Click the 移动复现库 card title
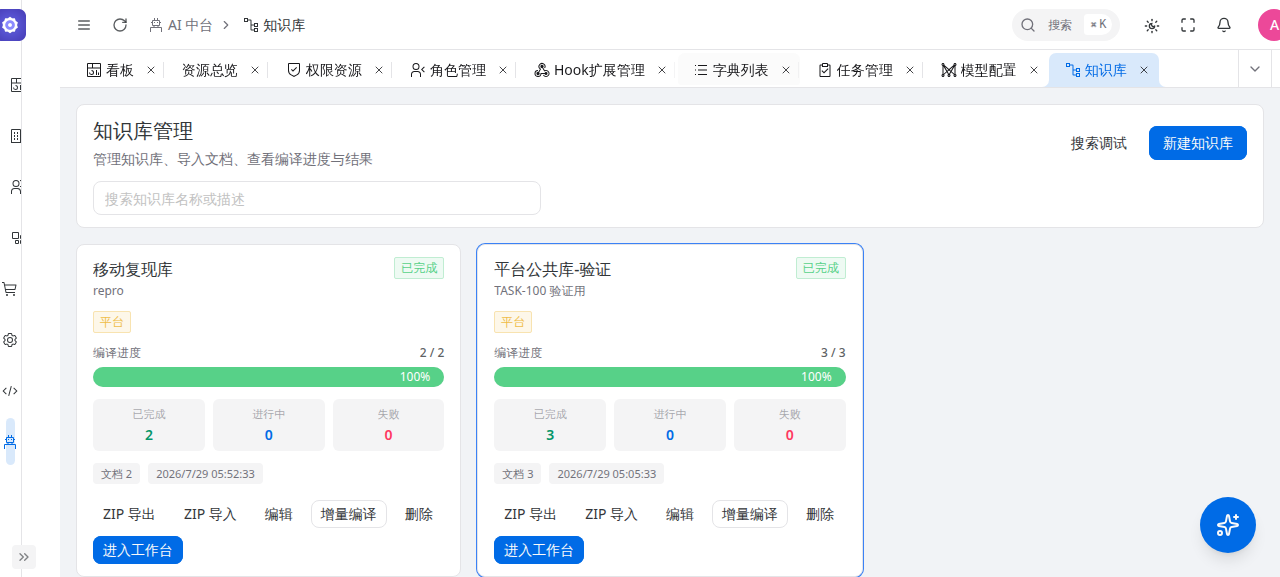 click(x=133, y=269)
